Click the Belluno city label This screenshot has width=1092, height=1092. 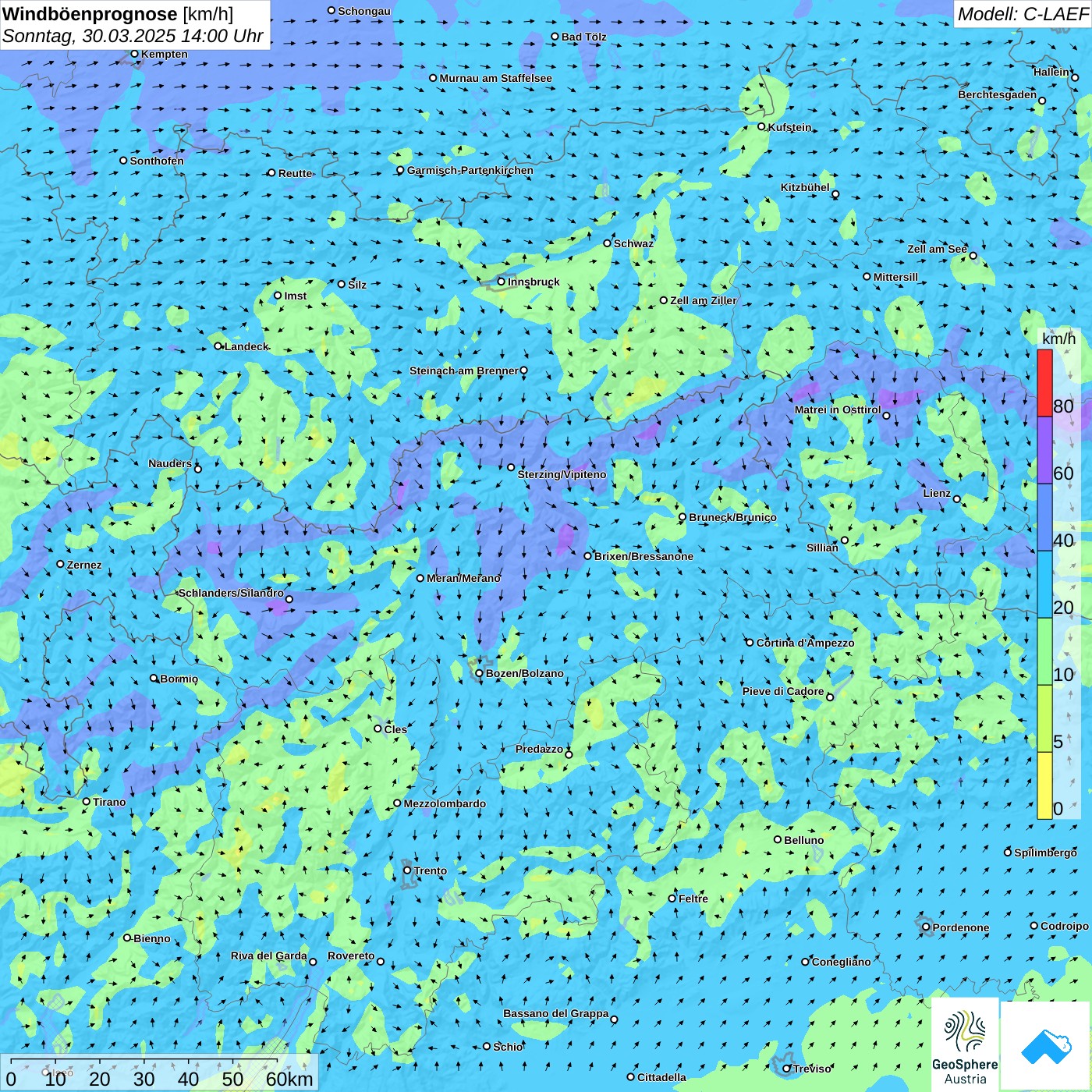point(803,840)
